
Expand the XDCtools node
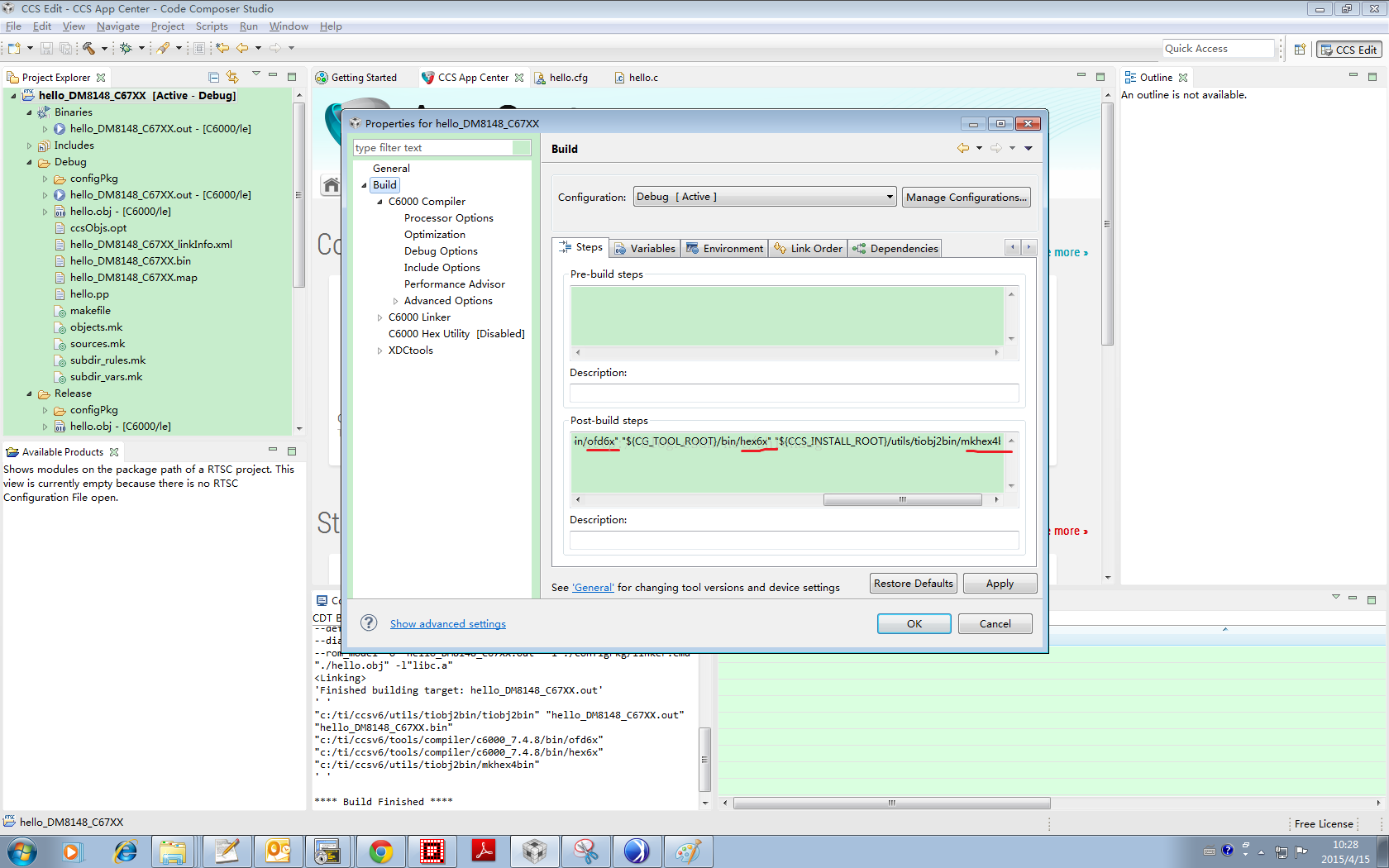tap(379, 351)
